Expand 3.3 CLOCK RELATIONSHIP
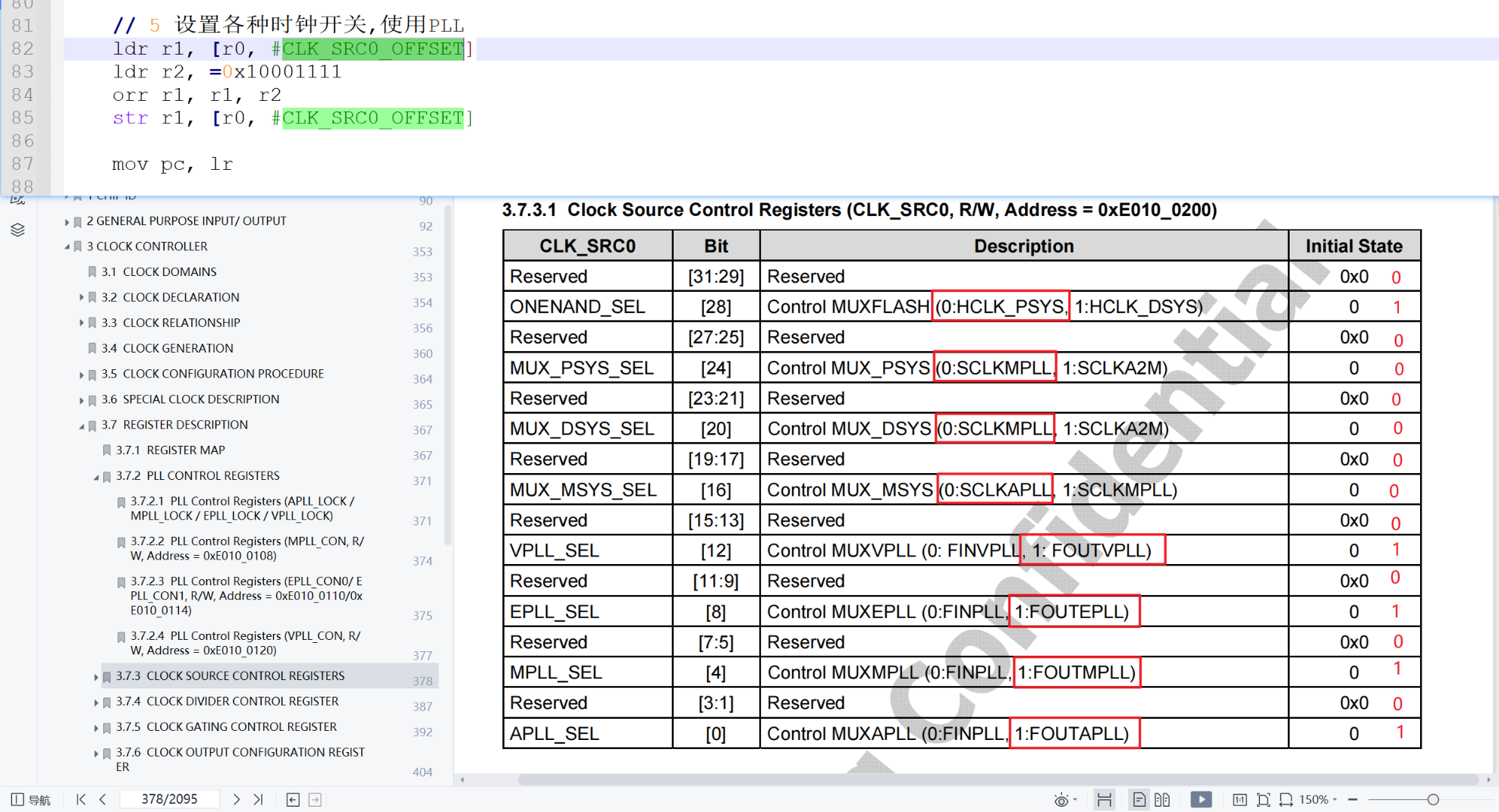The height and width of the screenshot is (812, 1499). coord(81,324)
